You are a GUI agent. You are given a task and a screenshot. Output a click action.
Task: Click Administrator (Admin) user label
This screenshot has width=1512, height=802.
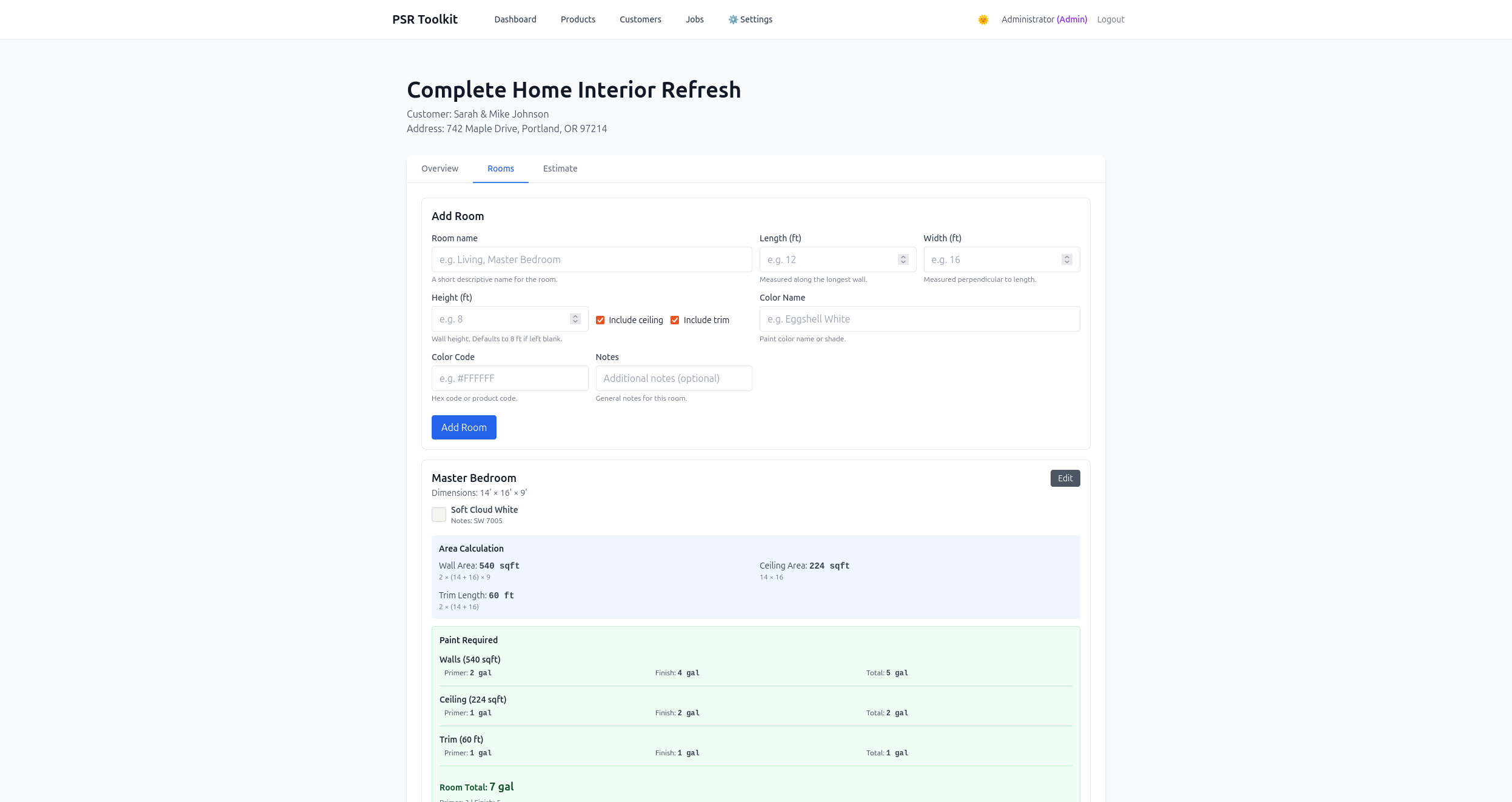click(1044, 19)
